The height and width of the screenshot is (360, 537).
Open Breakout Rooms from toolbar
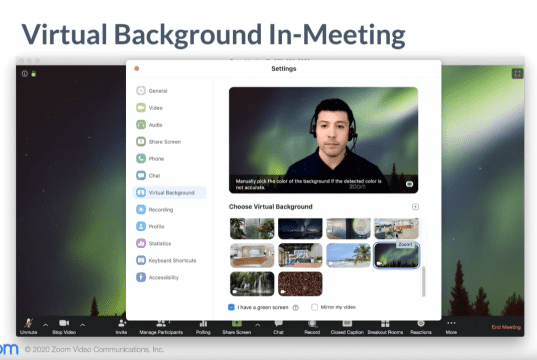point(385,323)
